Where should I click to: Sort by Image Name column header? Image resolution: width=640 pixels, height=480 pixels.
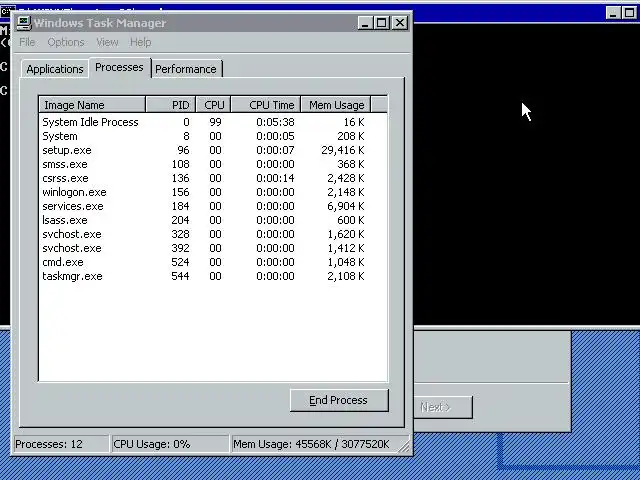[92, 105]
